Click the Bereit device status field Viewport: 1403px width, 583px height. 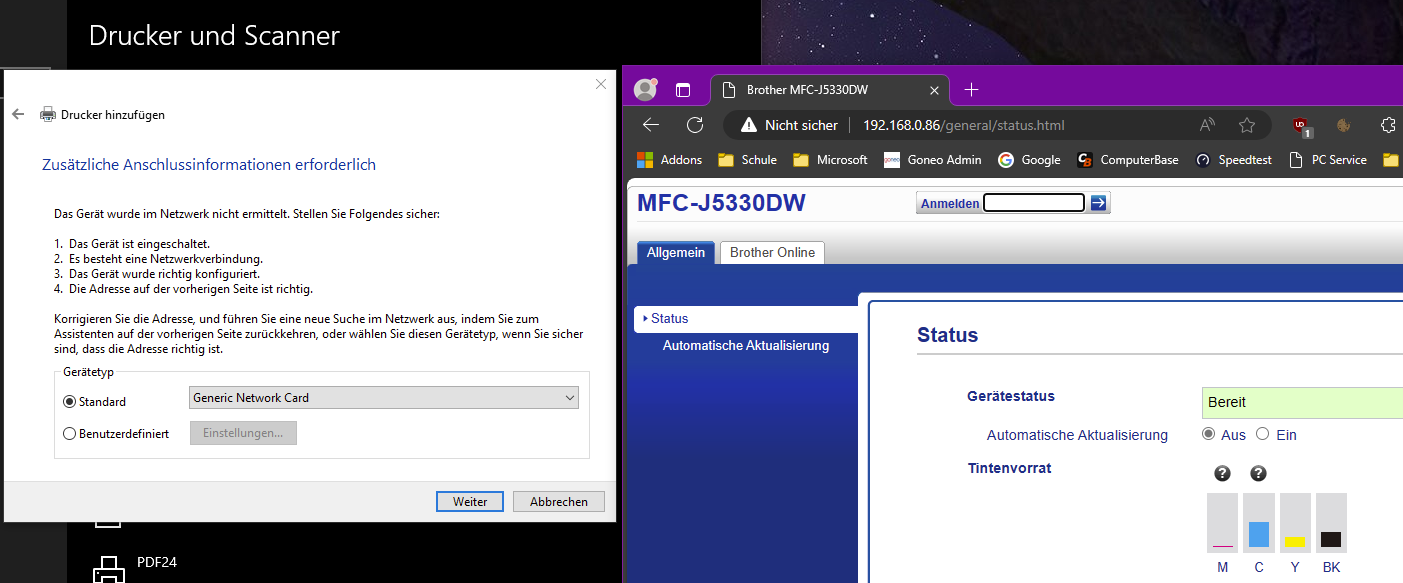pyautogui.click(x=1302, y=403)
